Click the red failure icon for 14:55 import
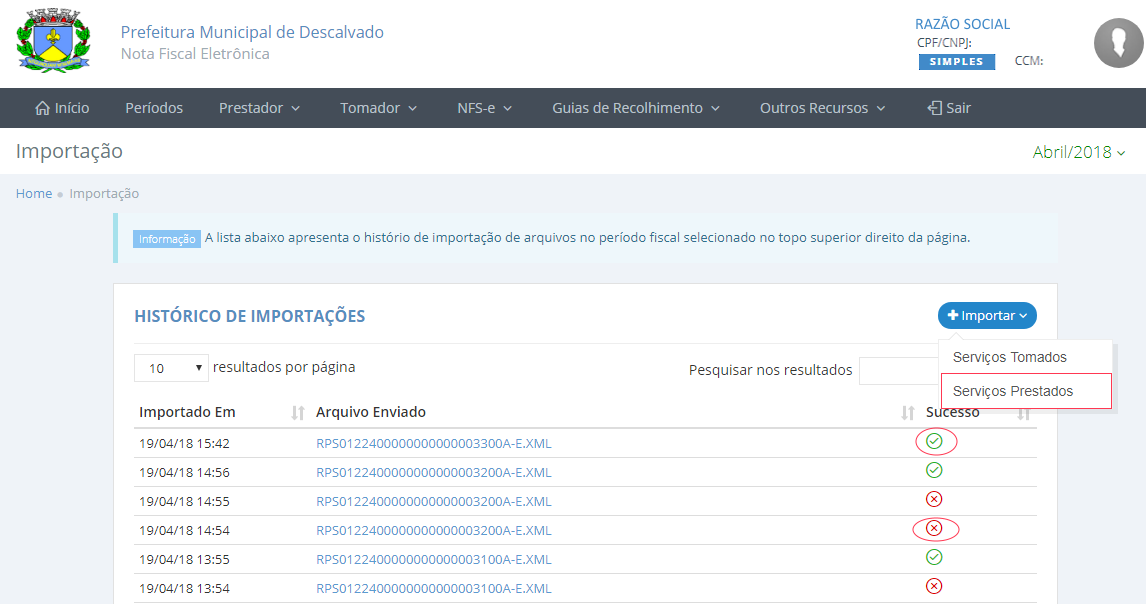 click(x=934, y=499)
